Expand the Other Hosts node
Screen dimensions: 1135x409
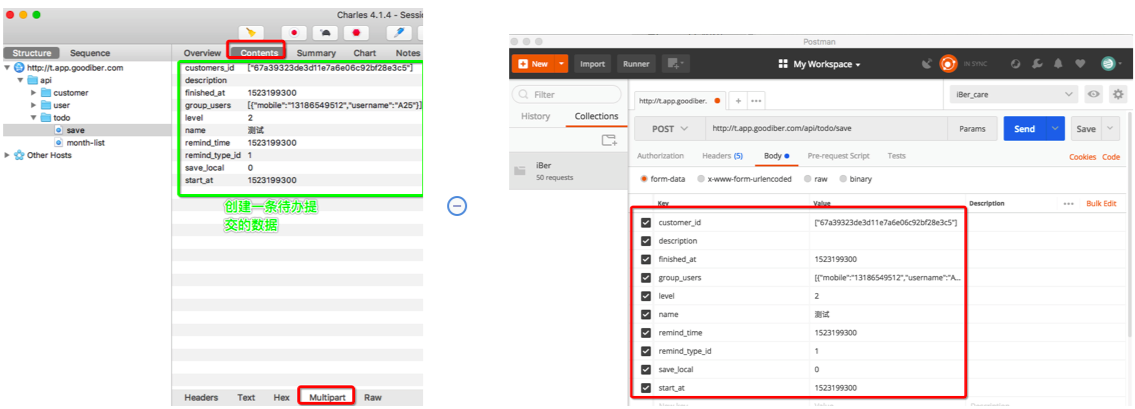7,155
